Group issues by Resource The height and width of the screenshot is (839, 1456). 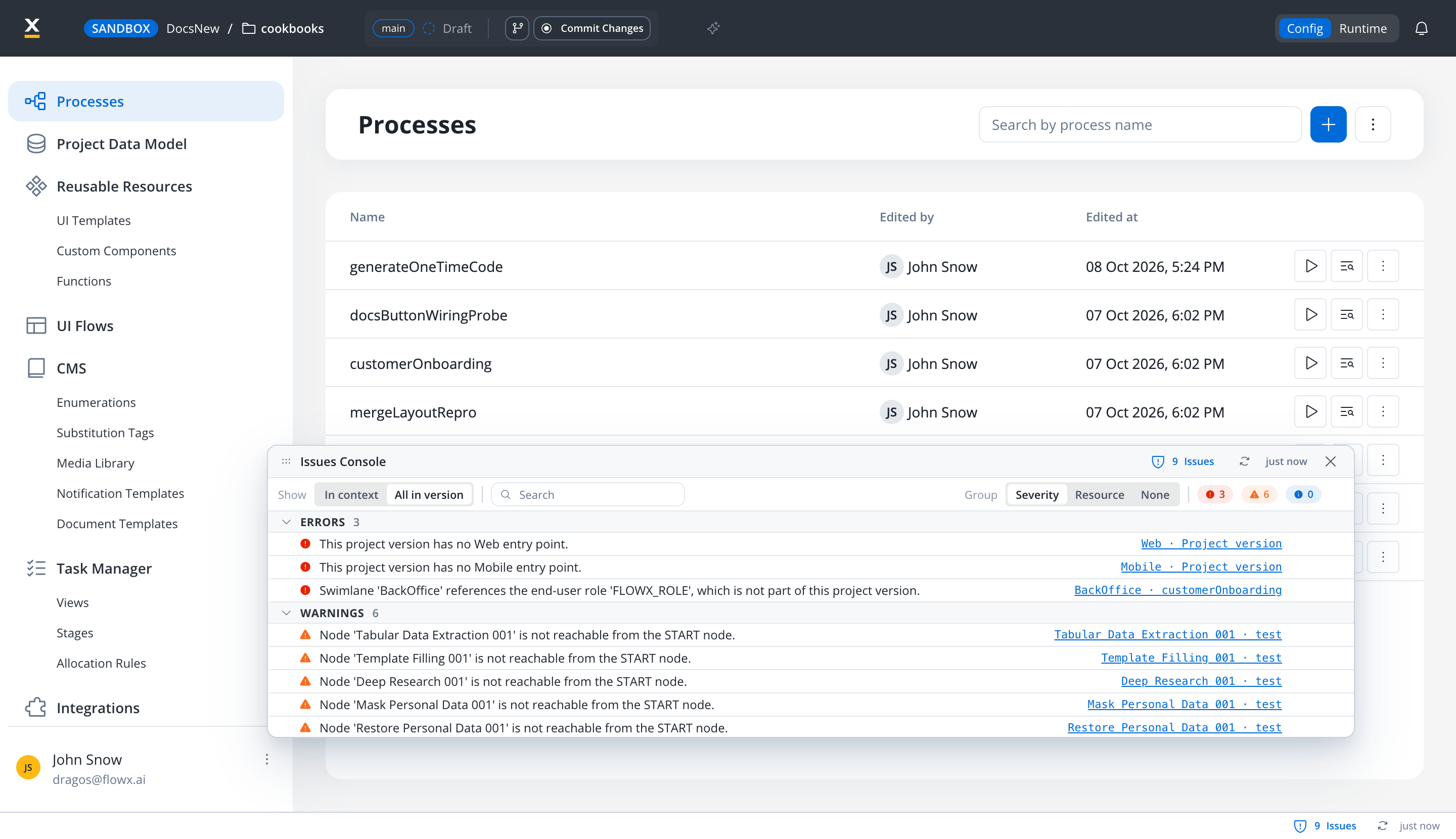1099,494
